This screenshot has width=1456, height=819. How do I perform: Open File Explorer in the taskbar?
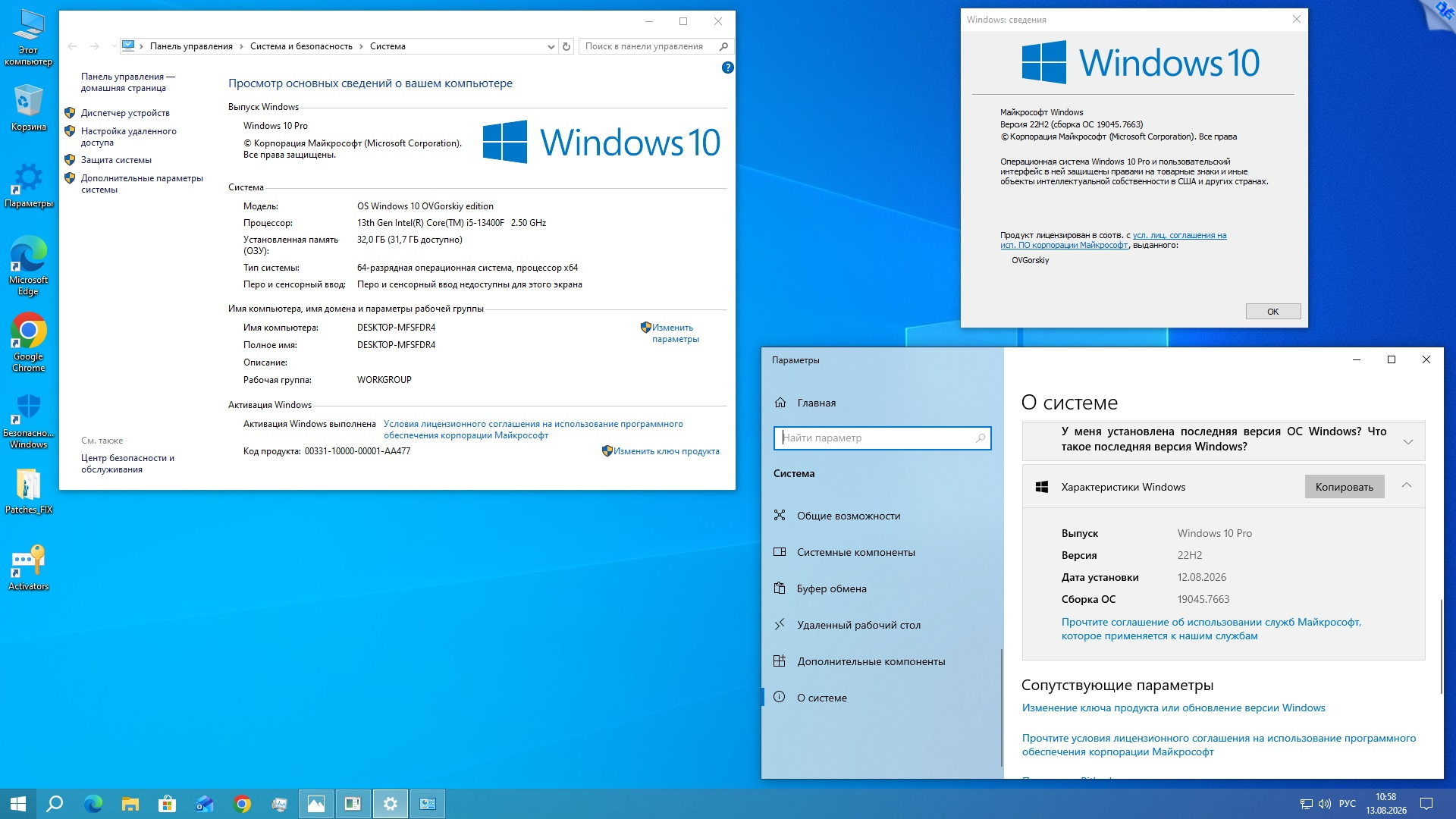[x=130, y=804]
